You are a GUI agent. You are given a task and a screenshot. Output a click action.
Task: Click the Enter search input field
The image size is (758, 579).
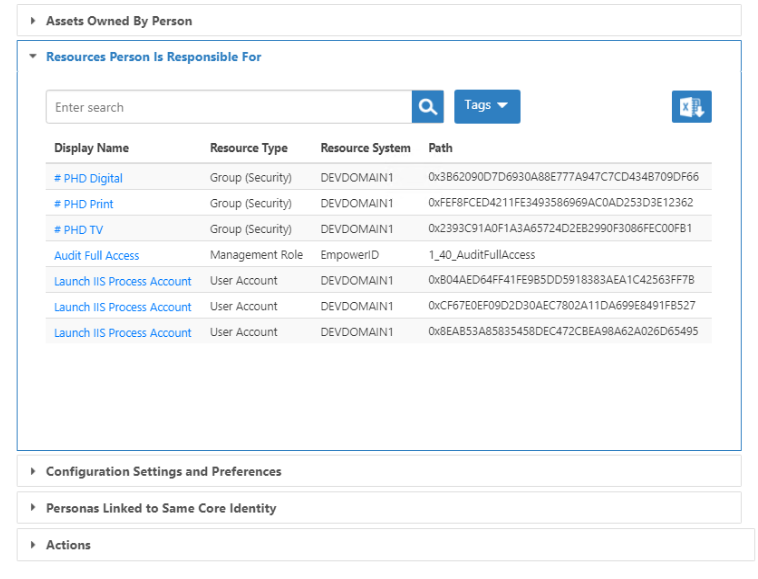click(x=228, y=107)
